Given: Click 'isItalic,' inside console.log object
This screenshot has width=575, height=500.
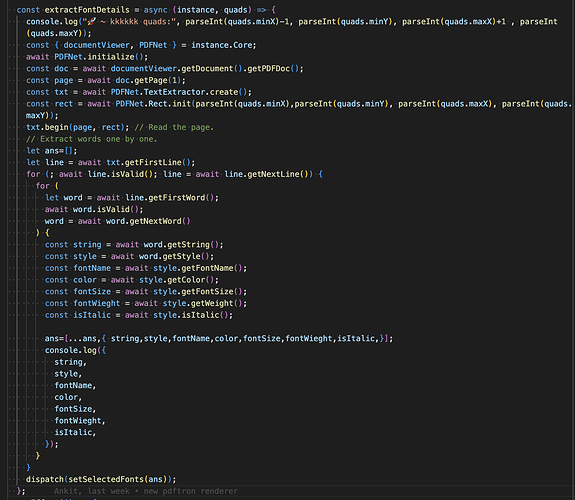Looking at the screenshot, I should [x=75, y=433].
